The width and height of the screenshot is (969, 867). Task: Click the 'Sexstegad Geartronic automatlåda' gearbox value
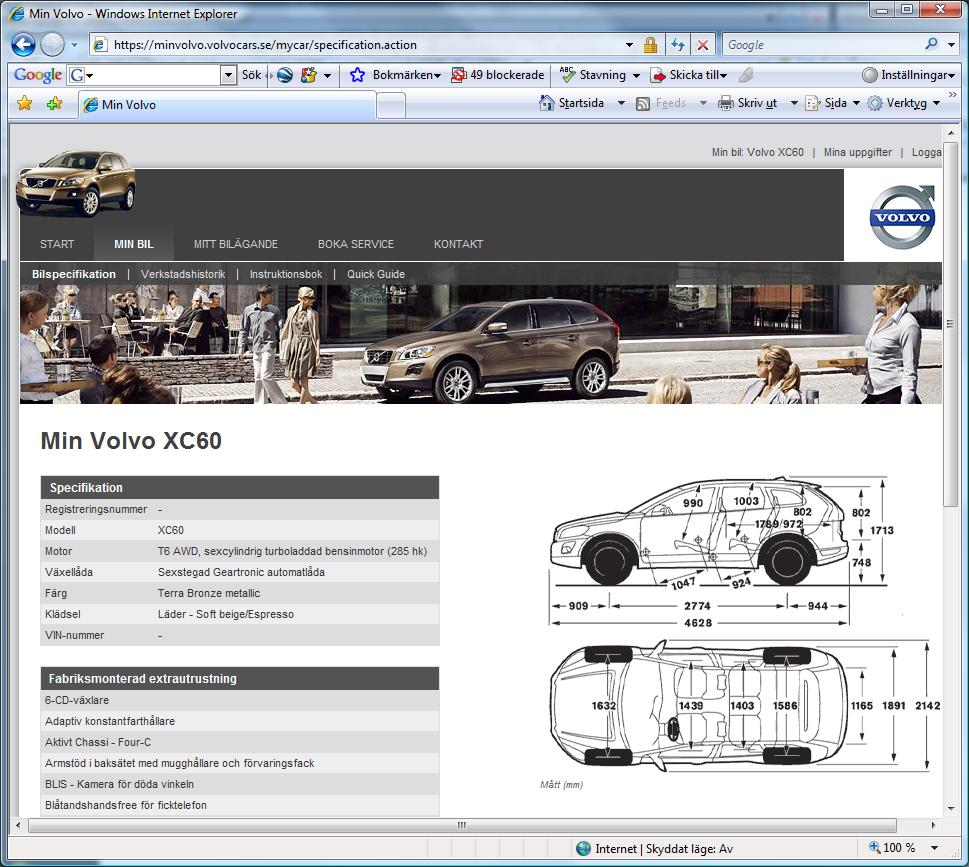[x=241, y=572]
